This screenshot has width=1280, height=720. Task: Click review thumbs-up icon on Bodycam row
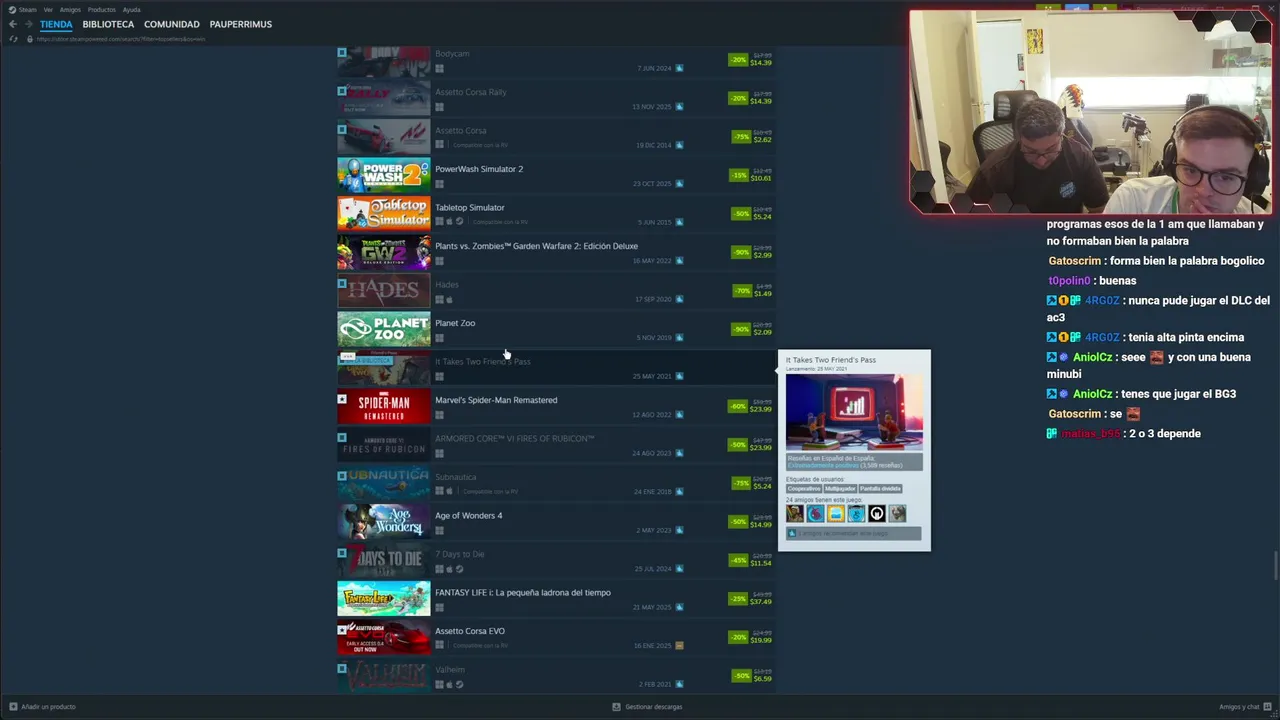coord(679,68)
